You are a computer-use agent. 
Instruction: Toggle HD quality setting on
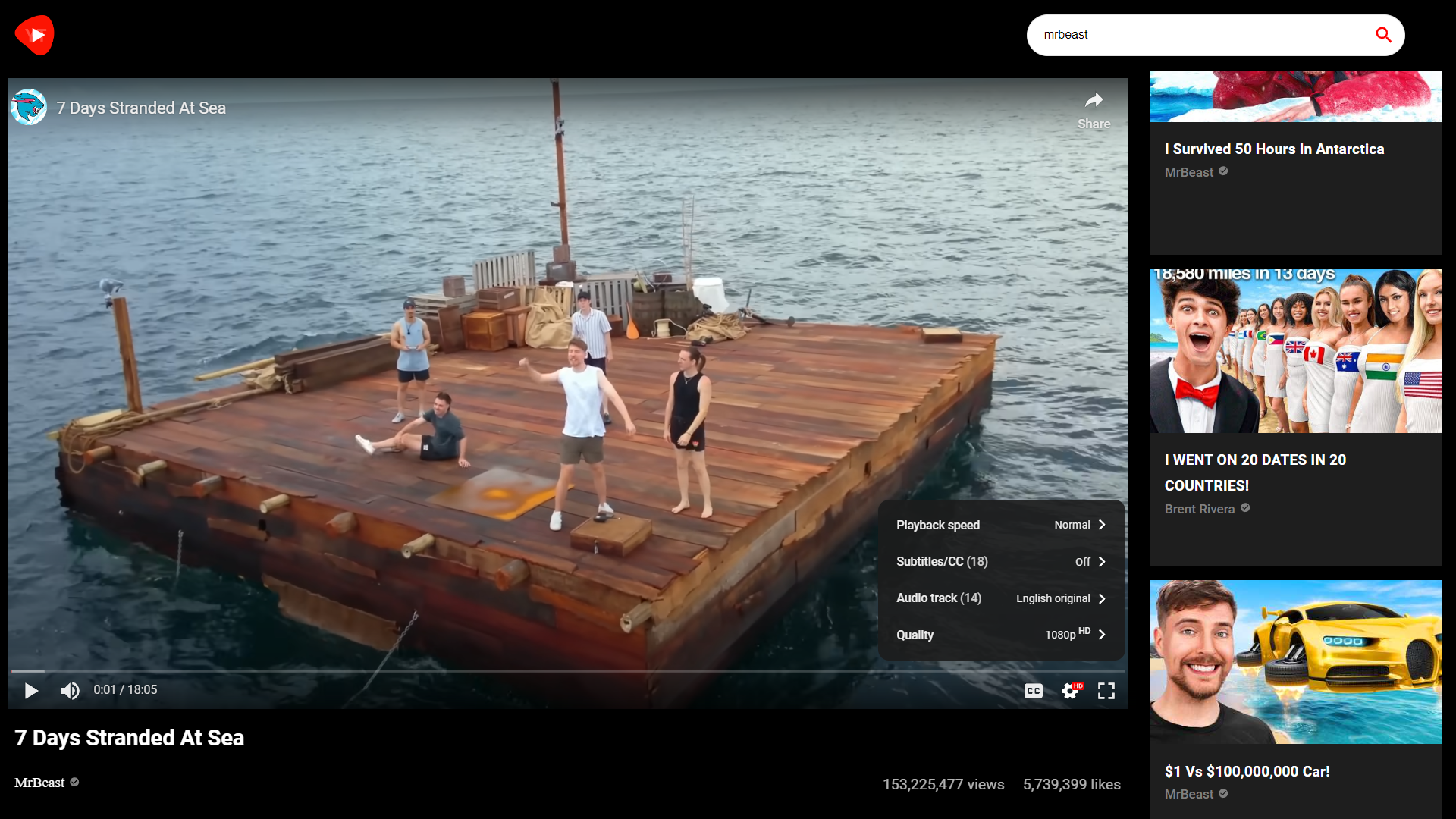tap(999, 634)
